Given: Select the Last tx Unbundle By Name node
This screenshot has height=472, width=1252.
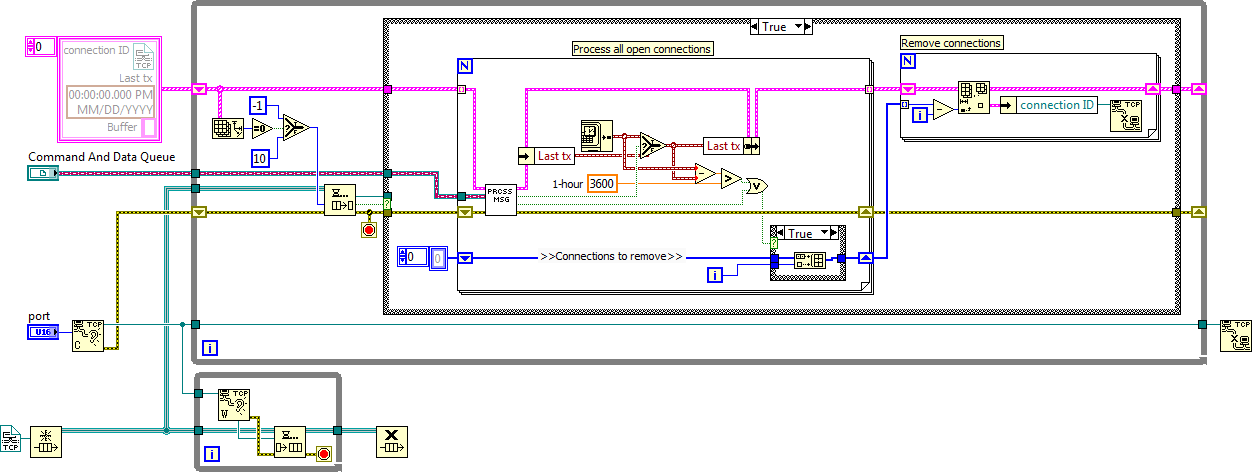Looking at the screenshot, I should [546, 156].
